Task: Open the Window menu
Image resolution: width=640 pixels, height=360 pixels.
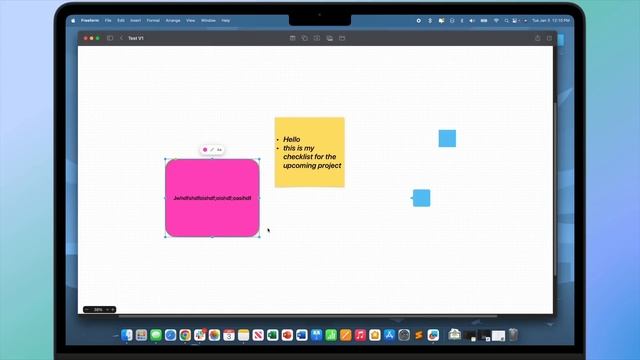Action: coord(208,20)
